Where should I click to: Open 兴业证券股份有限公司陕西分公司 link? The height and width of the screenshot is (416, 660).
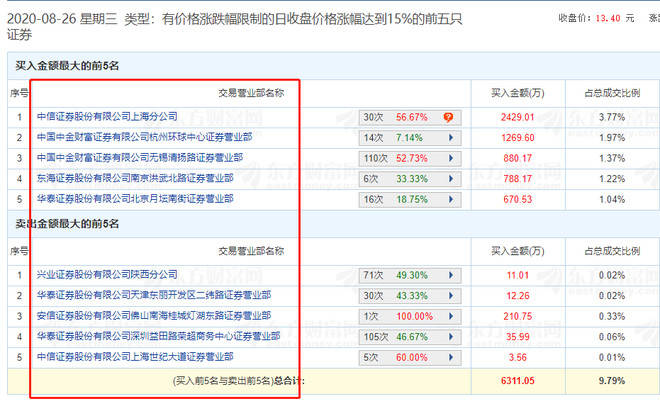[107, 274]
